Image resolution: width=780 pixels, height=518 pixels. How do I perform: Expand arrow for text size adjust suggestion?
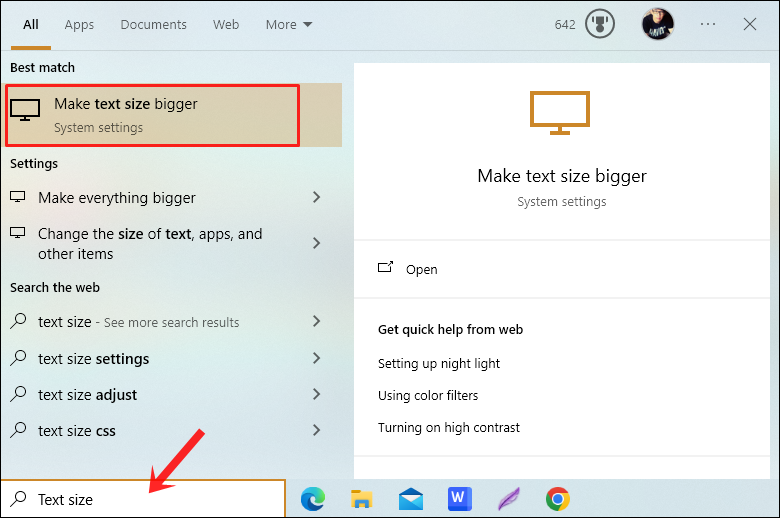pyautogui.click(x=316, y=394)
